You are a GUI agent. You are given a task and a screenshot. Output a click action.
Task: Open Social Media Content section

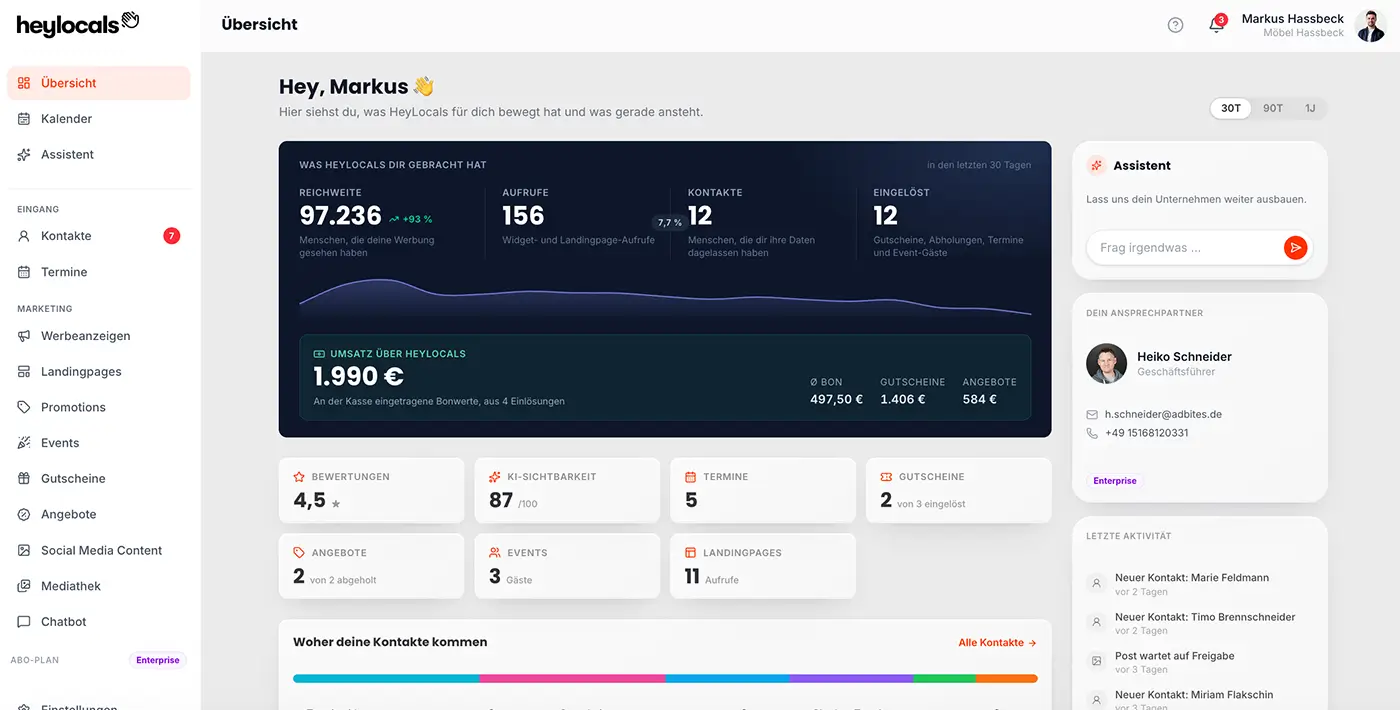pyautogui.click(x=98, y=550)
